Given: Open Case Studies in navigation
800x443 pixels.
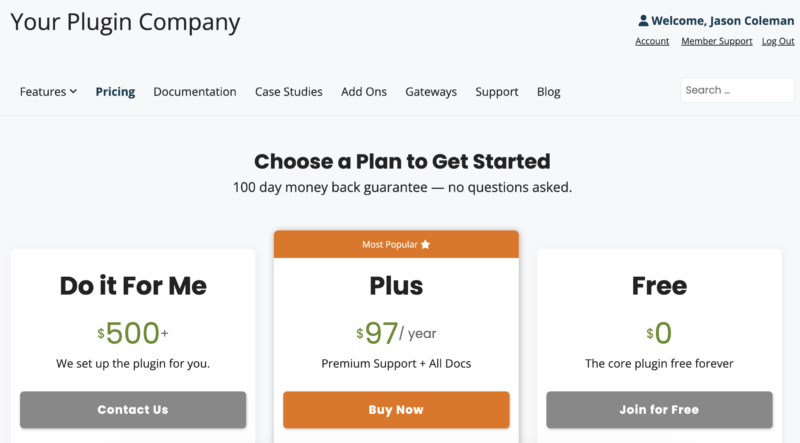Looking at the screenshot, I should 289,91.
